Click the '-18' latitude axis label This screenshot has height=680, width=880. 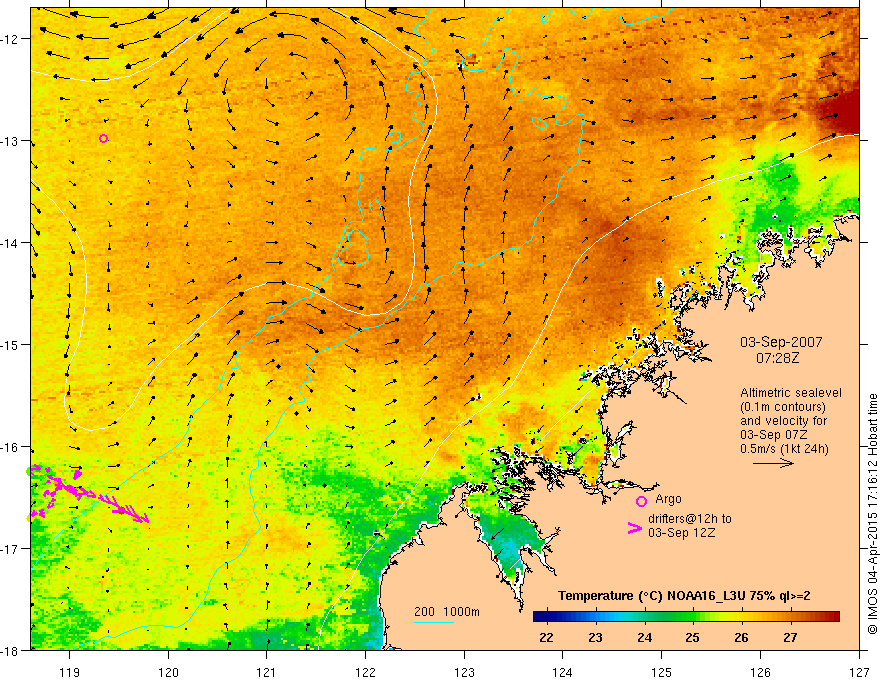(11, 650)
